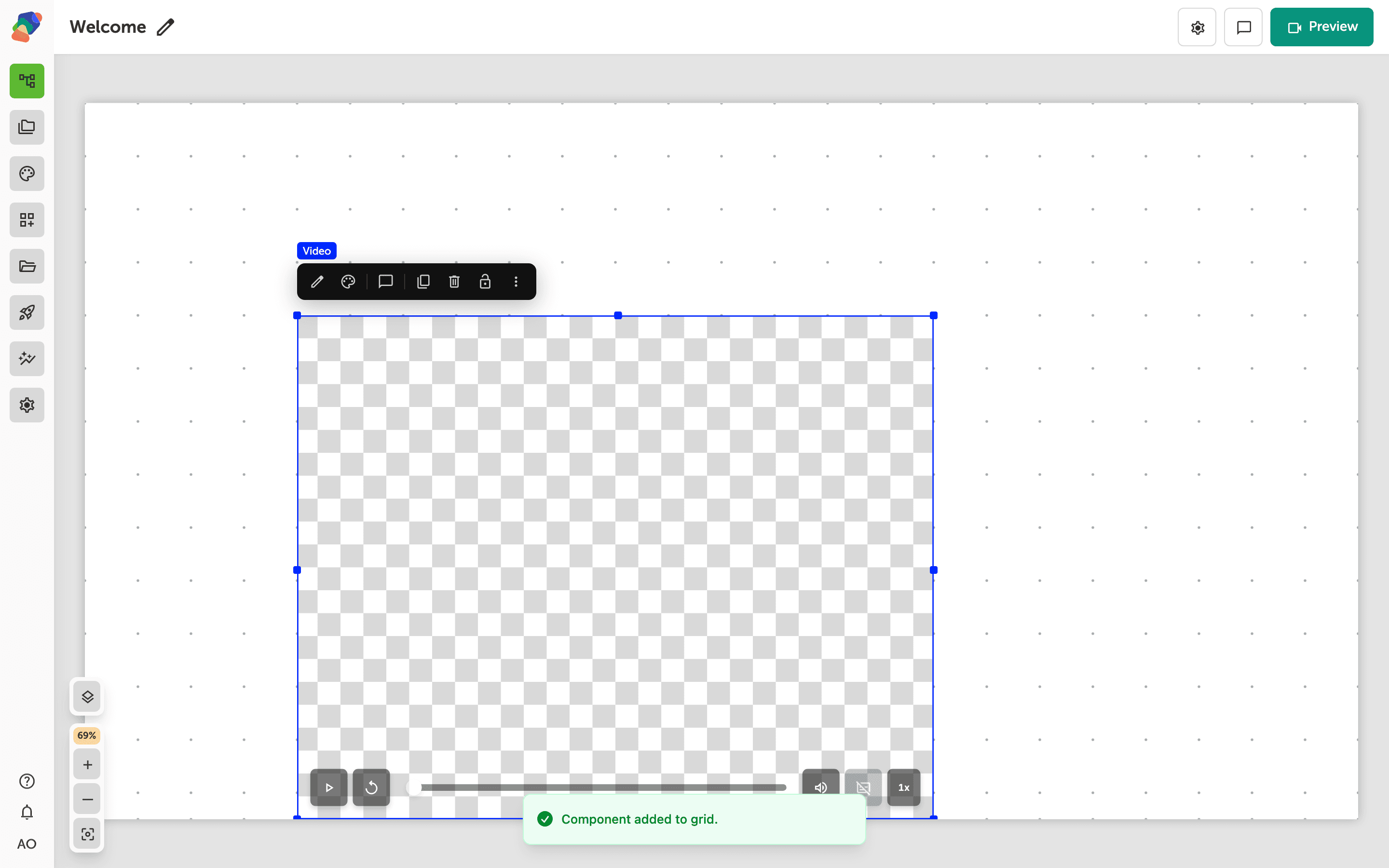Screen dimensions: 1389x868
Task: Delete the video component with trash icon
Action: click(454, 281)
